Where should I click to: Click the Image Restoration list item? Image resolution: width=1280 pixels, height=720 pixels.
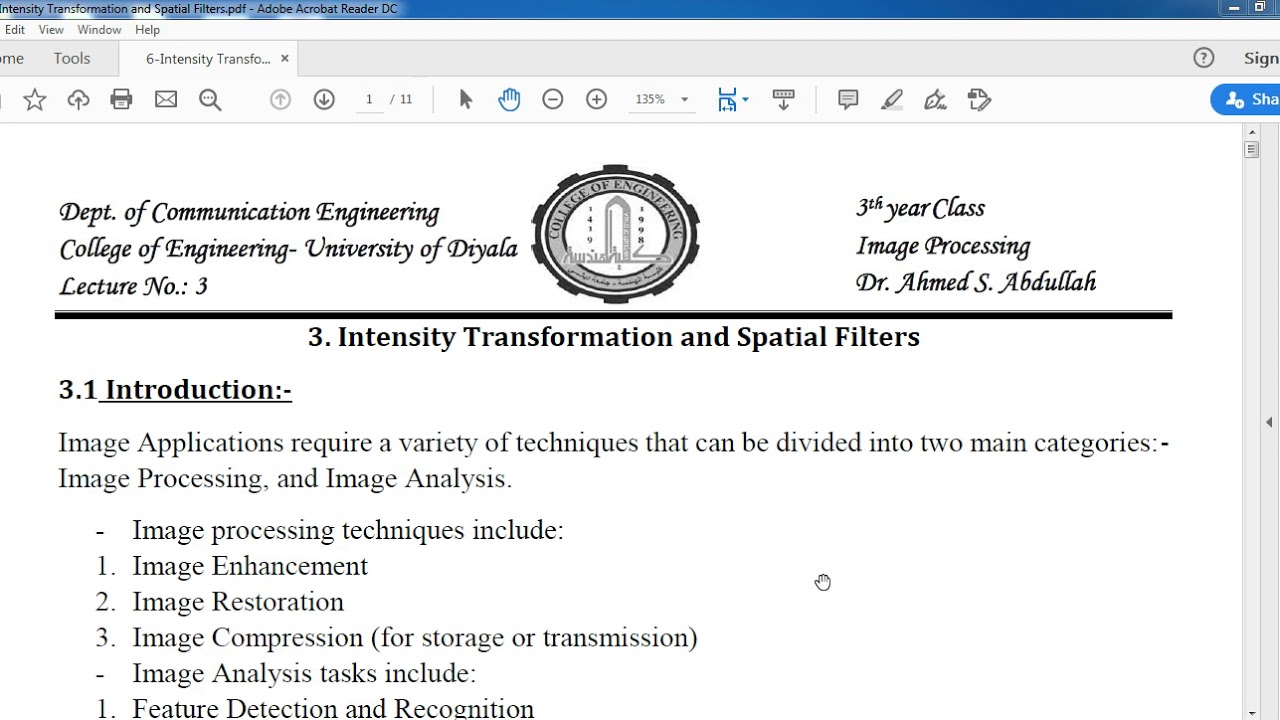pyautogui.click(x=238, y=602)
